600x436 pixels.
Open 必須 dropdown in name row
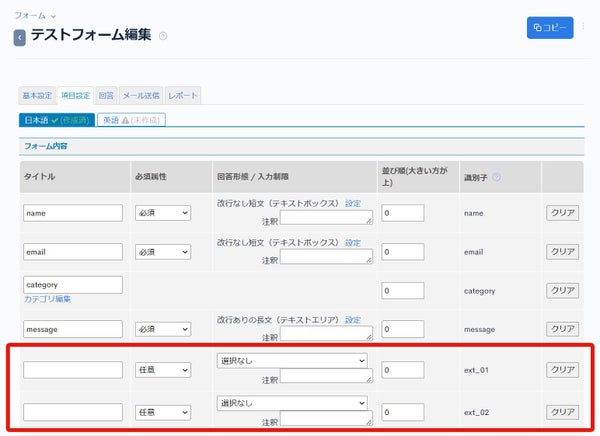[163, 213]
